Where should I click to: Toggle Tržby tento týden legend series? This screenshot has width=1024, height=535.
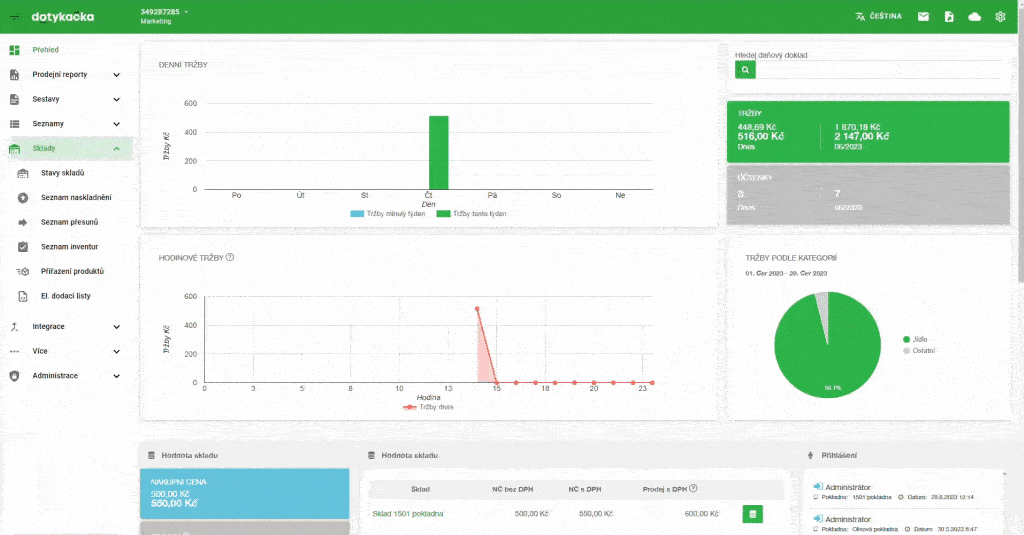coord(472,214)
